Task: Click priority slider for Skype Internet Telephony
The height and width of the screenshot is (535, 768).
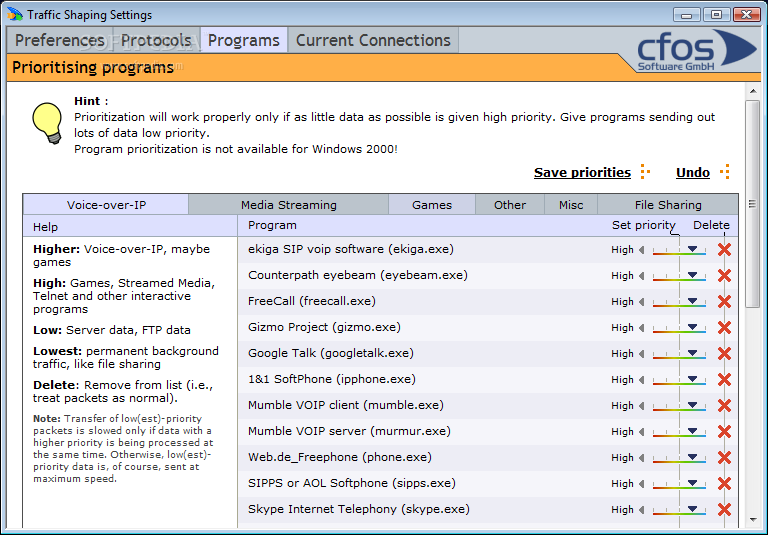Action: coord(679,510)
